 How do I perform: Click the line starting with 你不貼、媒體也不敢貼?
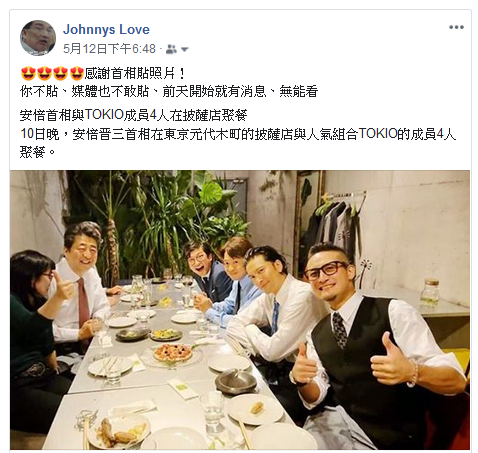point(169,91)
